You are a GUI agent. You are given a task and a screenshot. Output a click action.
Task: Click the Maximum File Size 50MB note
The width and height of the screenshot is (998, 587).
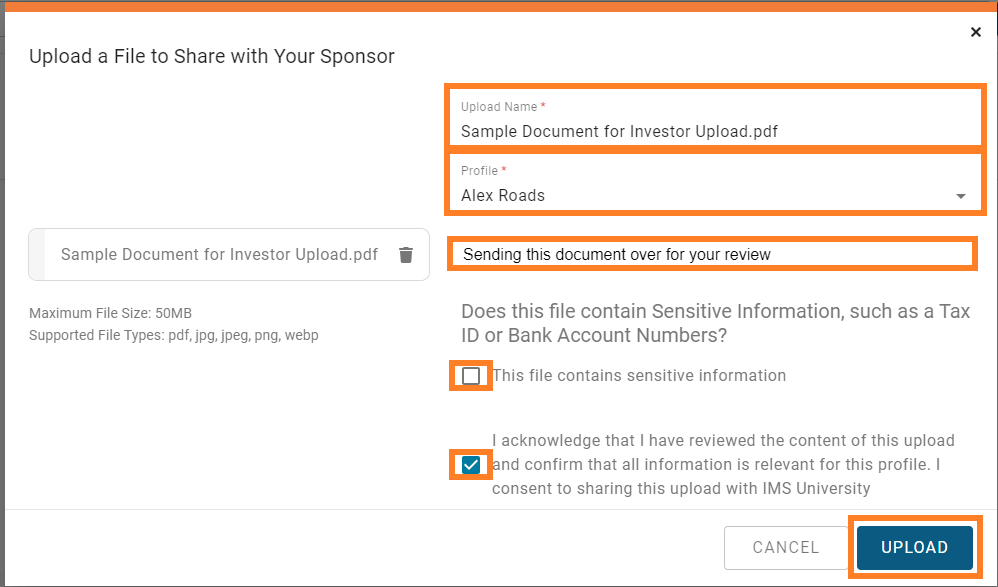tap(110, 313)
